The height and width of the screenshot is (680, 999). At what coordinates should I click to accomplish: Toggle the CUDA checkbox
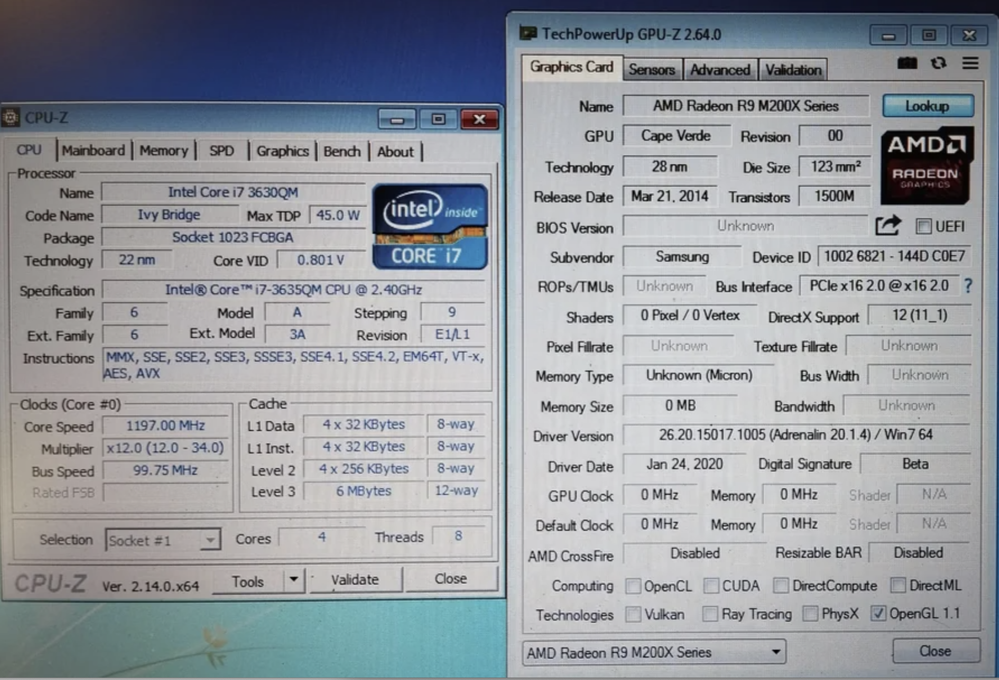tap(711, 585)
